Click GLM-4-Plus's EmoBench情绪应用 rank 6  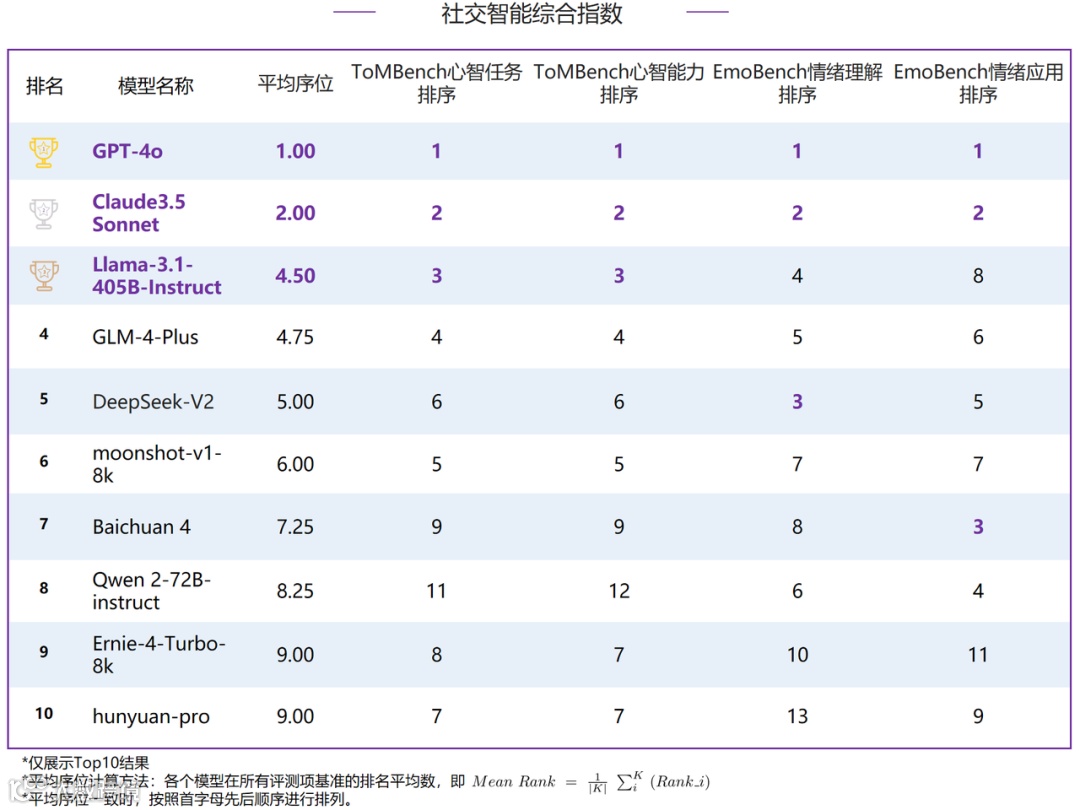[x=978, y=337]
